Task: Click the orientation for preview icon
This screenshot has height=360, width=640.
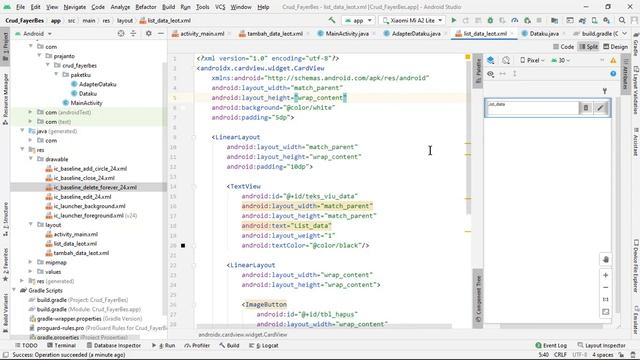Action: point(506,60)
